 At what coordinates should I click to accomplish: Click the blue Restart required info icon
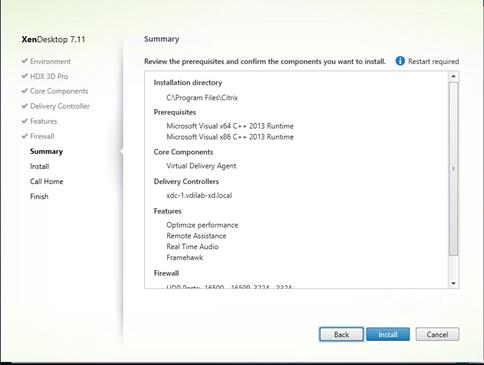(400, 61)
